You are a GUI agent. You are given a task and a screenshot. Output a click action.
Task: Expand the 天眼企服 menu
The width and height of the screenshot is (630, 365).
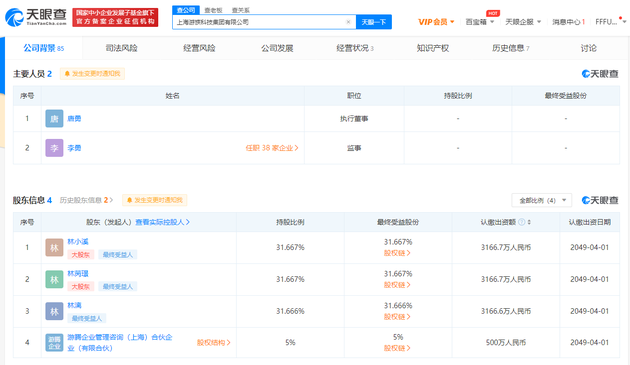pyautogui.click(x=523, y=22)
